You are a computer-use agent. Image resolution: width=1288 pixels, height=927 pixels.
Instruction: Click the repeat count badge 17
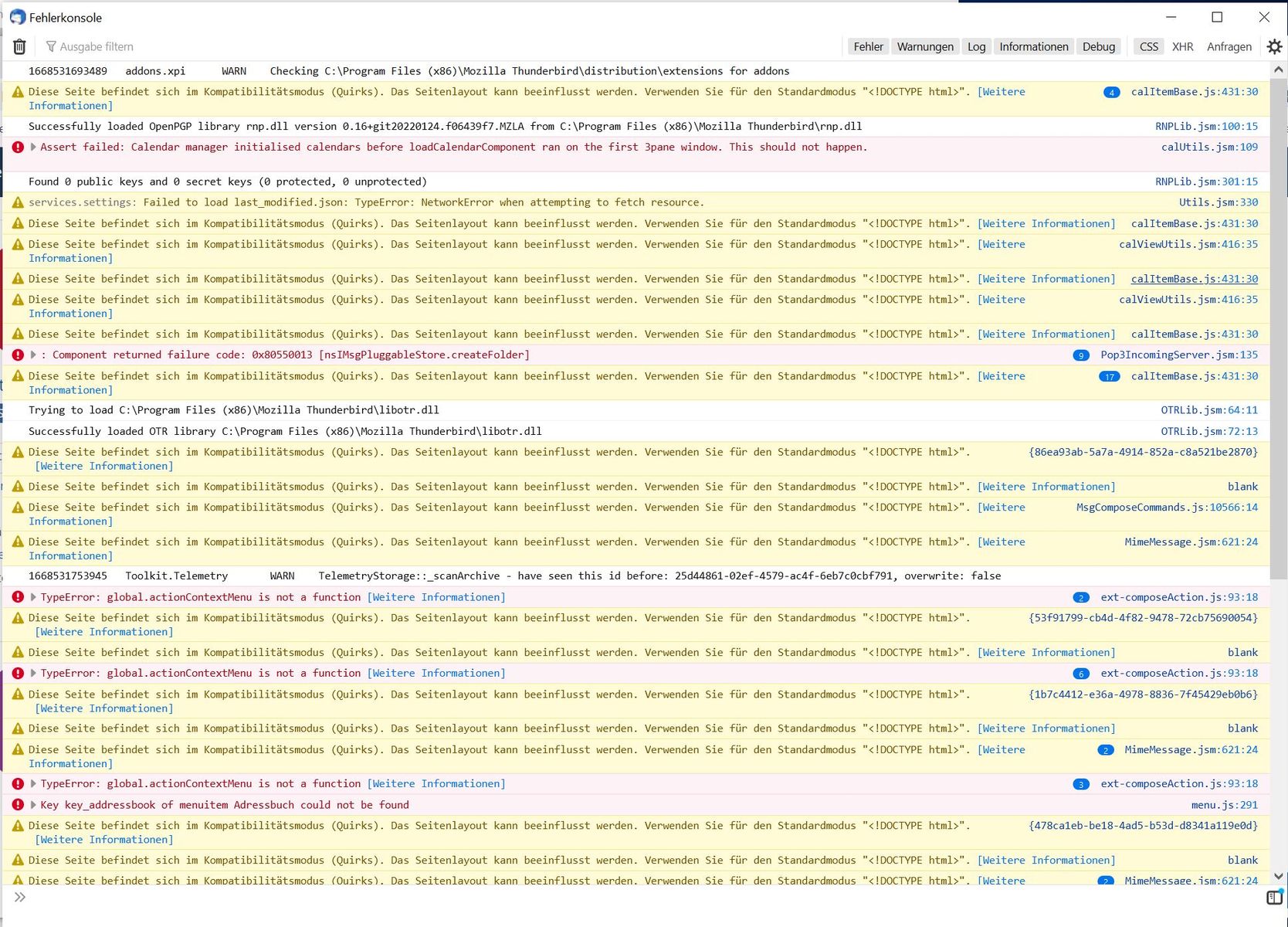(x=1109, y=377)
